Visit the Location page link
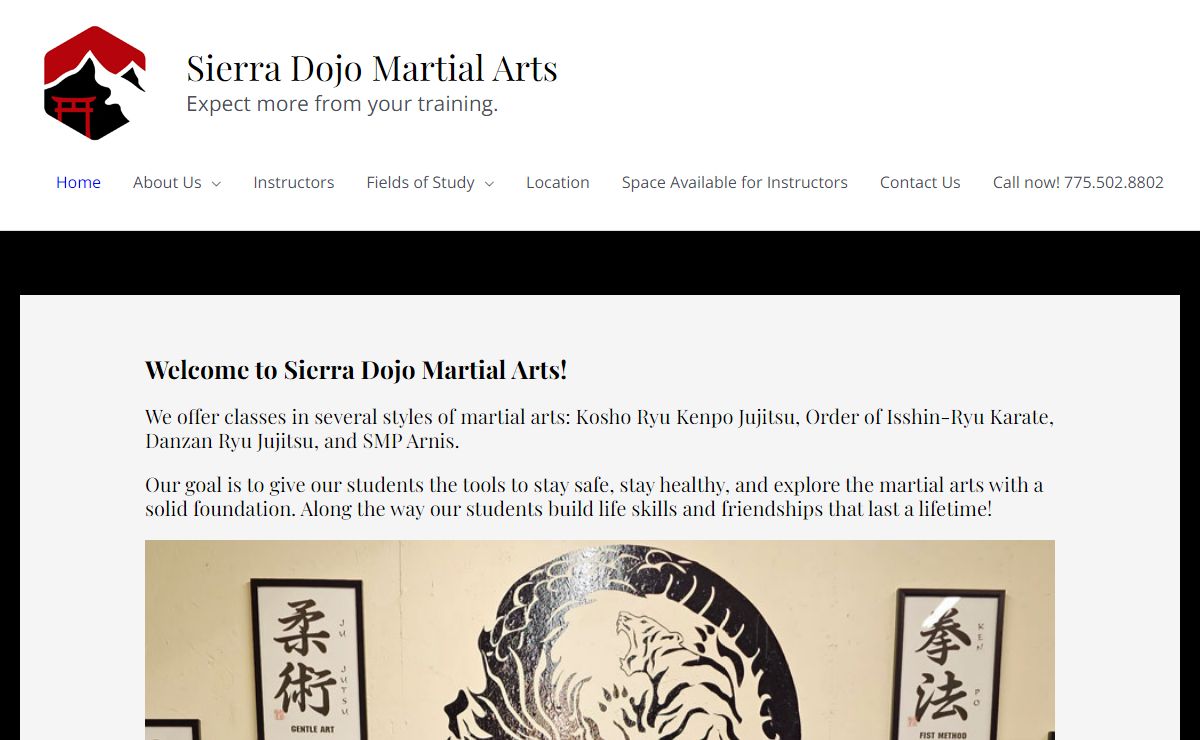 [558, 182]
